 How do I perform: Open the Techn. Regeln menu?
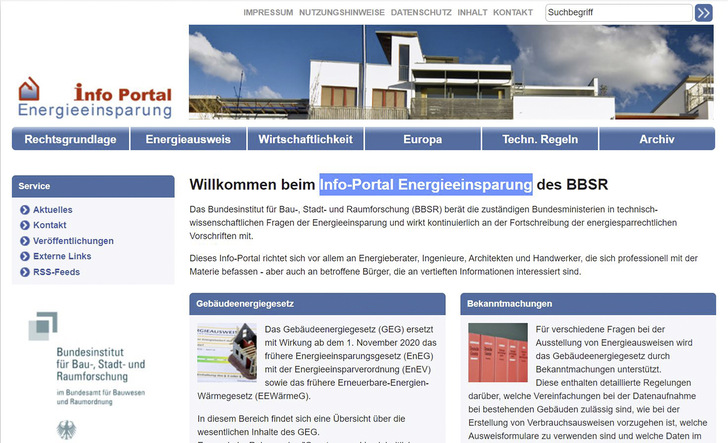(540, 139)
